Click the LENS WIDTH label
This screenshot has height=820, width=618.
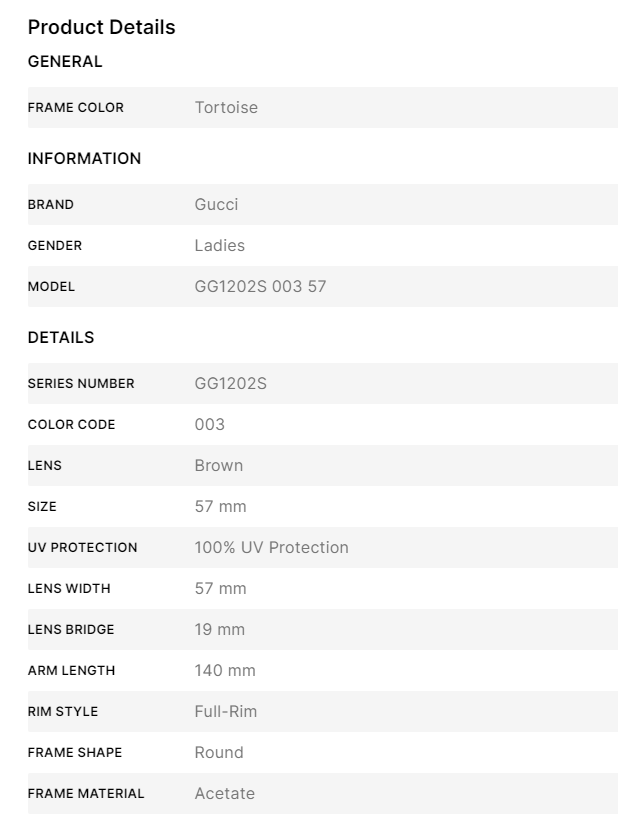[69, 588]
